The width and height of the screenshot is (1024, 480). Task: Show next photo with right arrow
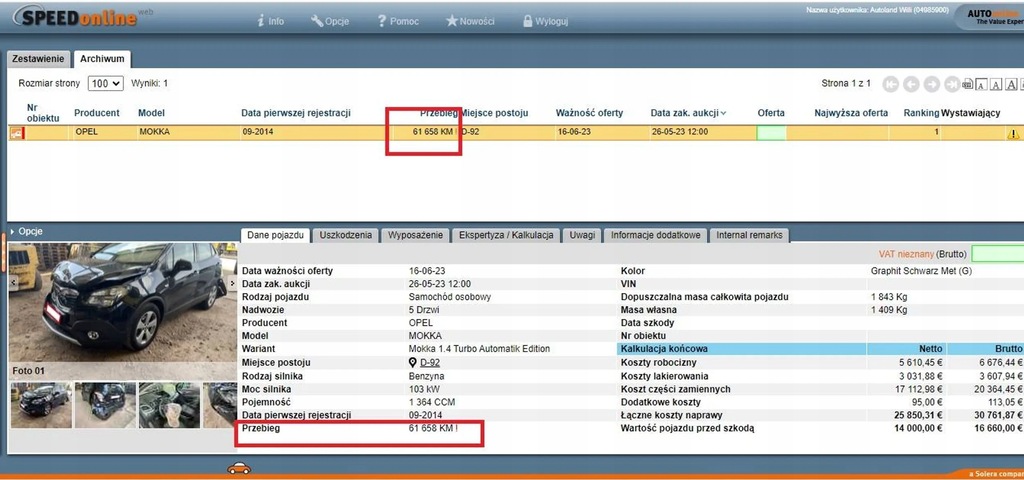point(232,283)
